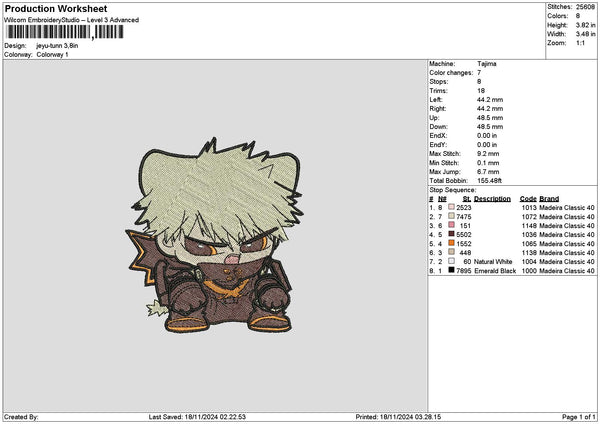Click the rose swatch for thread 151
This screenshot has width=600, height=424.
click(451, 225)
